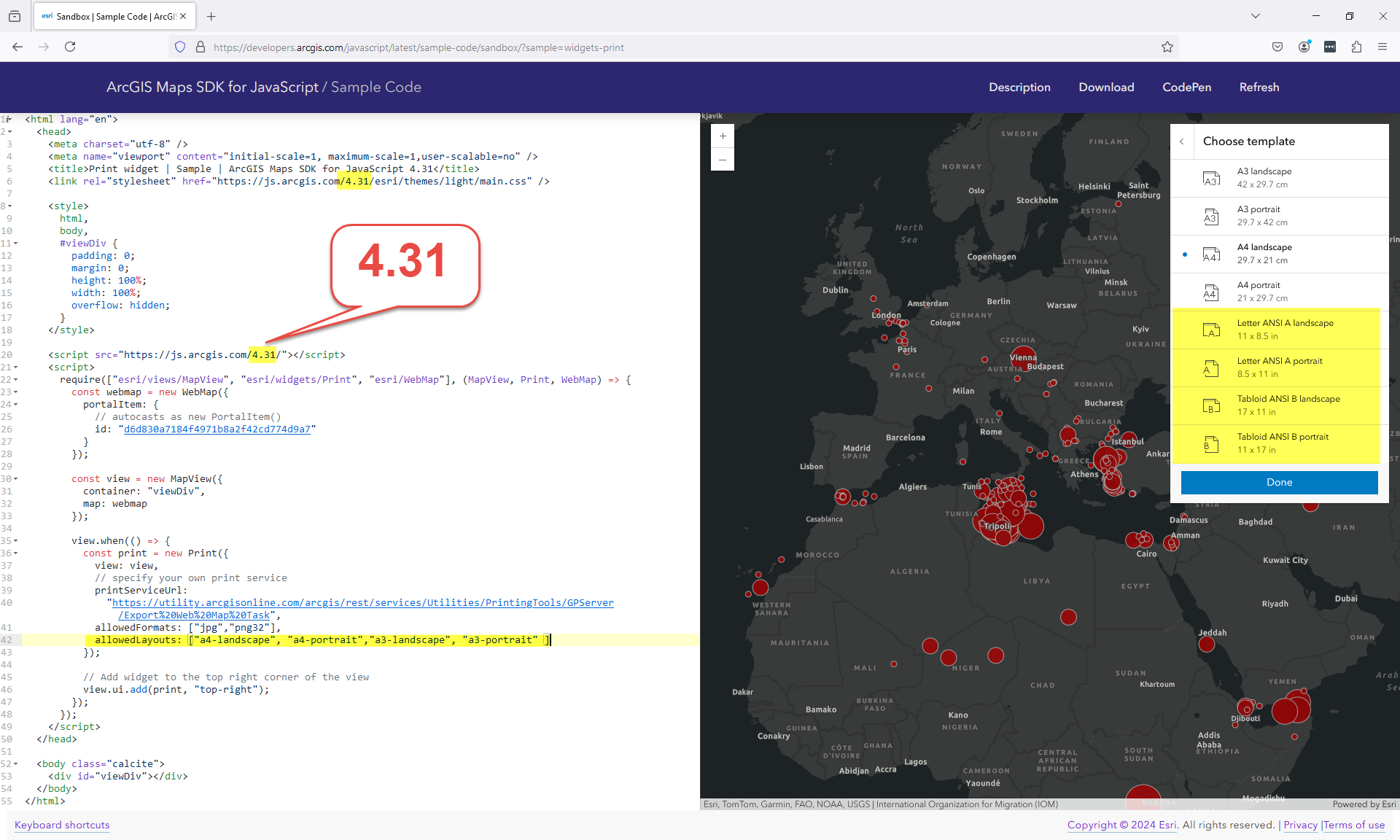
Task: Click the Tabloid ANSI B portrait page icon
Action: [x=1211, y=443]
